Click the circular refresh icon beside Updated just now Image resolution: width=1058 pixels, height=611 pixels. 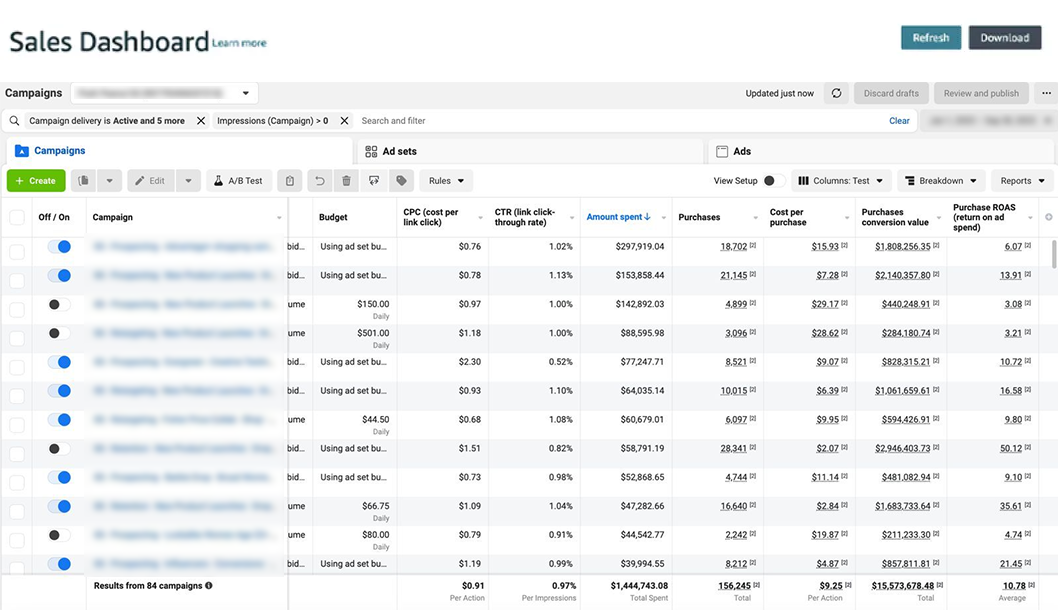(x=836, y=93)
